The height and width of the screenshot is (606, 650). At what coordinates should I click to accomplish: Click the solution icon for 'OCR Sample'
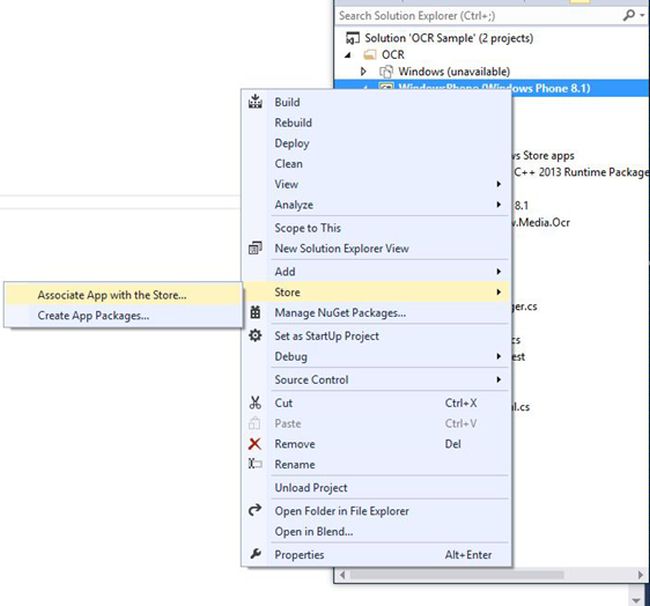point(352,38)
